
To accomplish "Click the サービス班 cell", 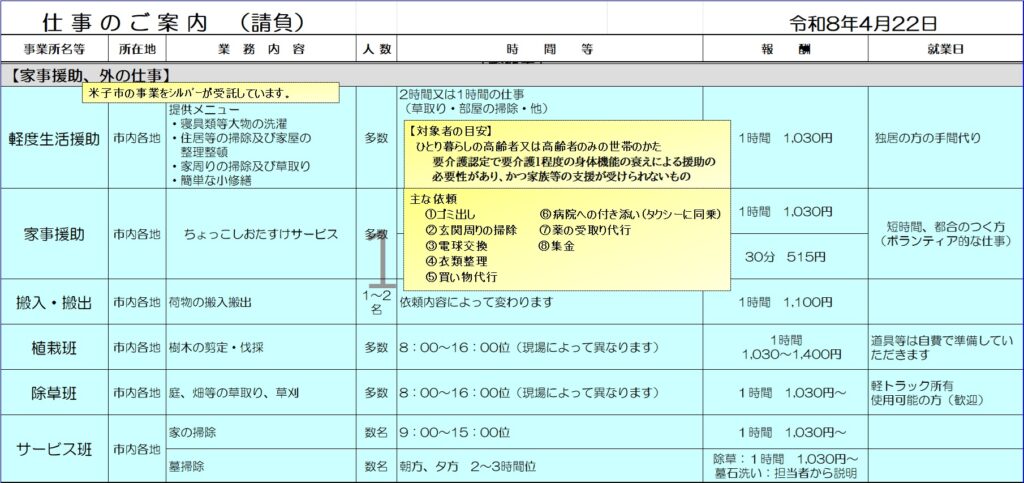I will click(54, 449).
